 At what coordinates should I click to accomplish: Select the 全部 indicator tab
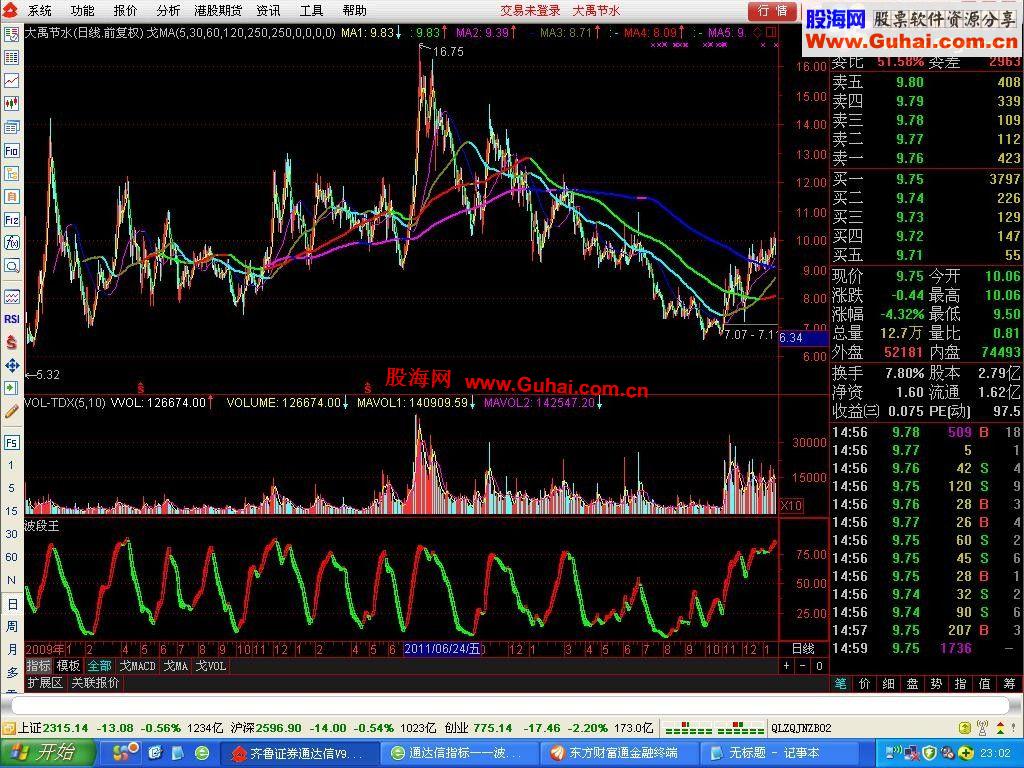[99, 665]
